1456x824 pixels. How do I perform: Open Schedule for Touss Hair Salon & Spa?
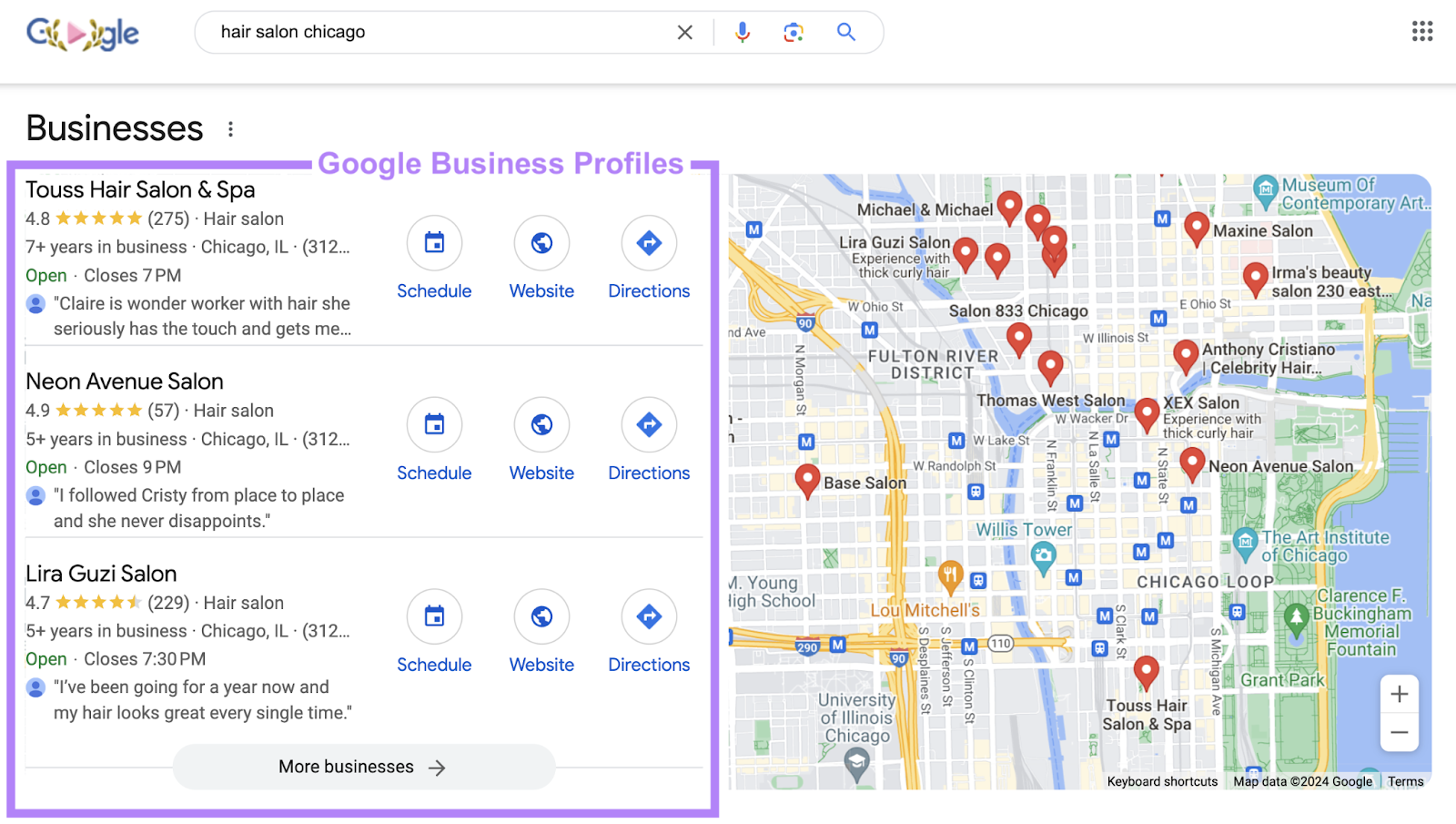pos(434,243)
